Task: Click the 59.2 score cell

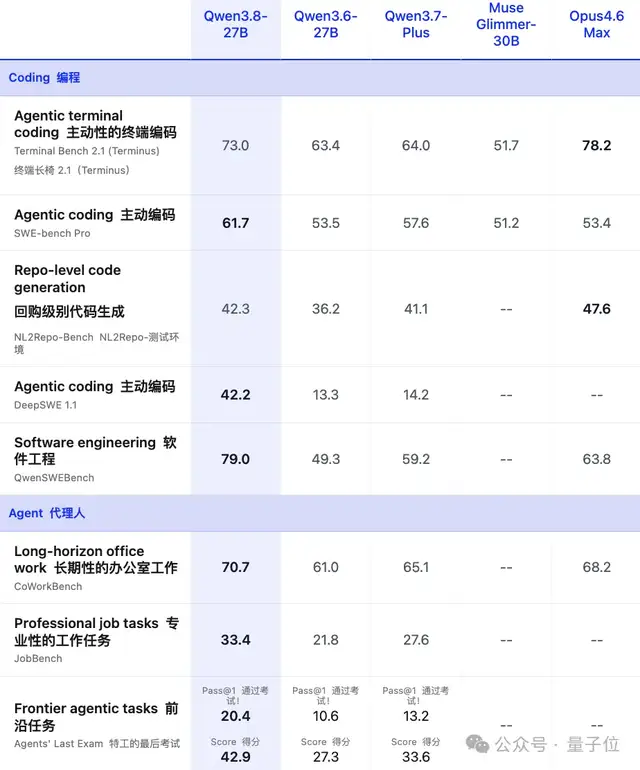Action: tap(416, 459)
